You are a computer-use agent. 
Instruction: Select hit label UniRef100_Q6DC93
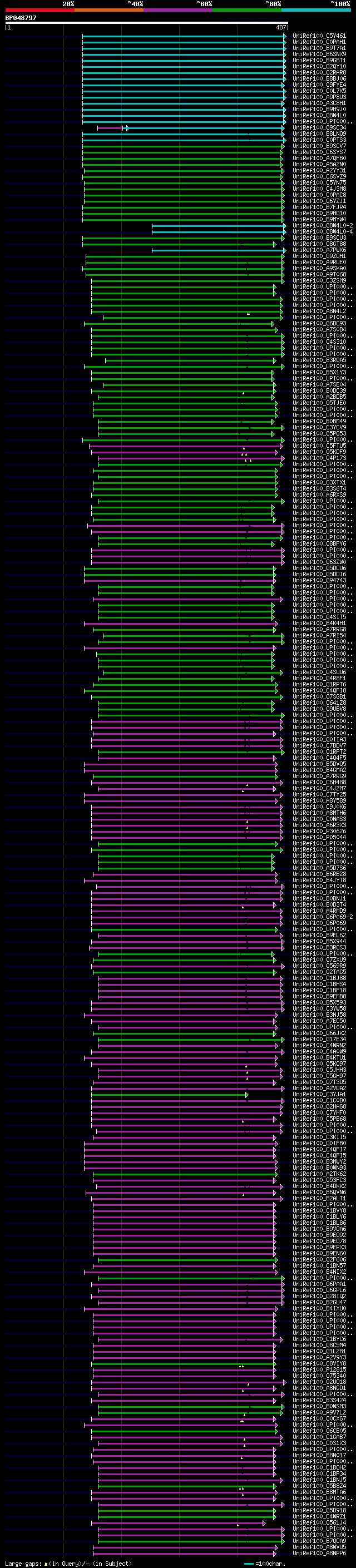click(319, 323)
